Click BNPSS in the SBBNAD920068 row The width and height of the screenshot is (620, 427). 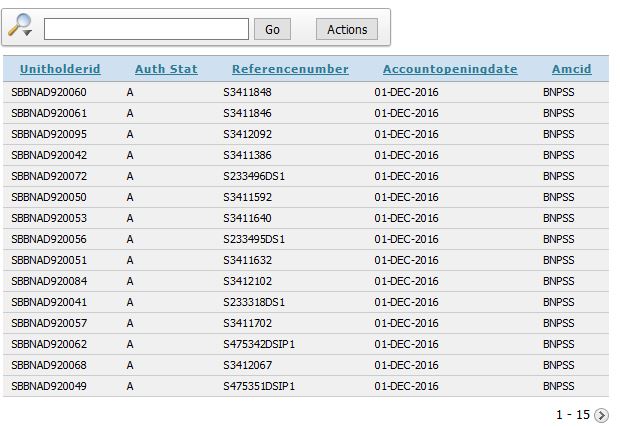(559, 365)
